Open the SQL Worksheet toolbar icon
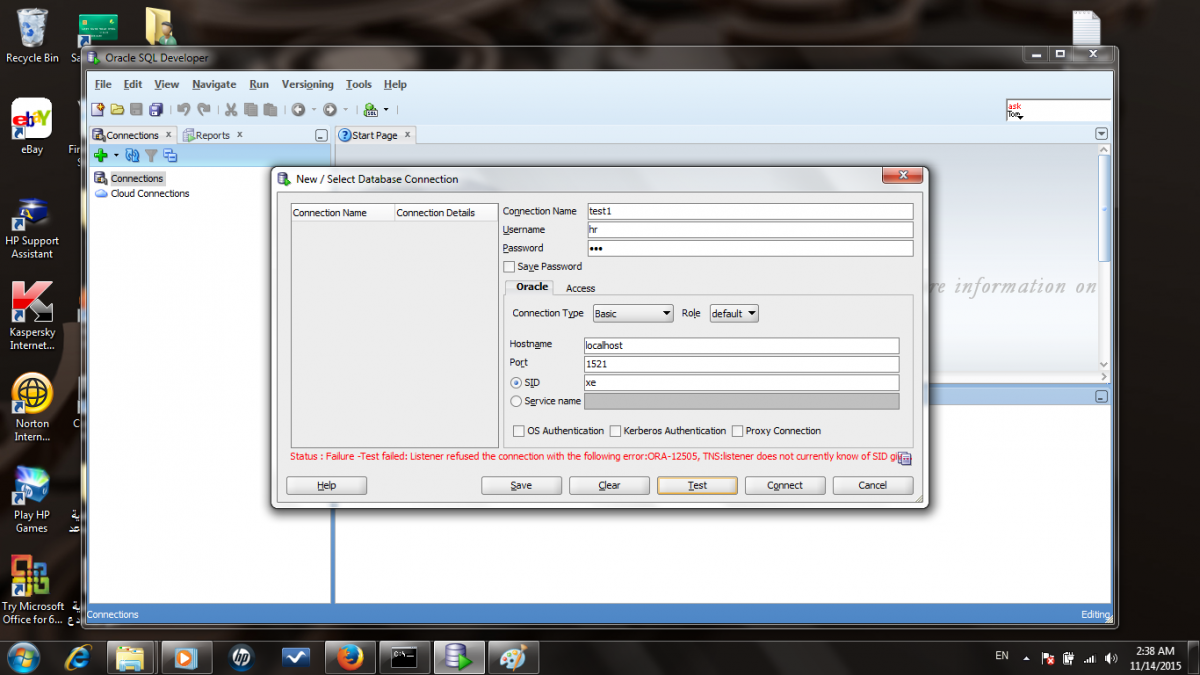 371,110
